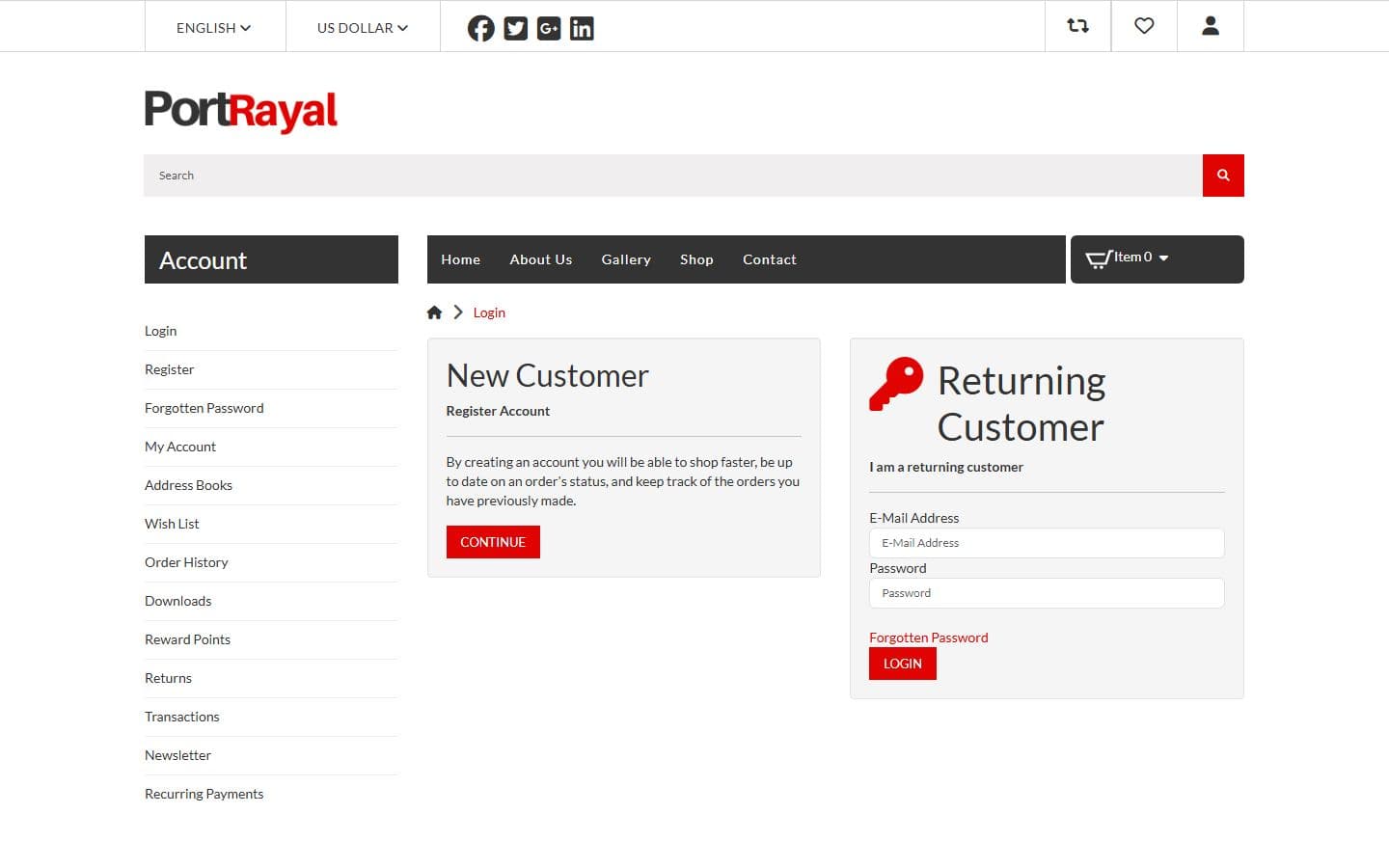1389x868 pixels.
Task: Focus the E-Mail Address input field
Action: click(x=1047, y=543)
